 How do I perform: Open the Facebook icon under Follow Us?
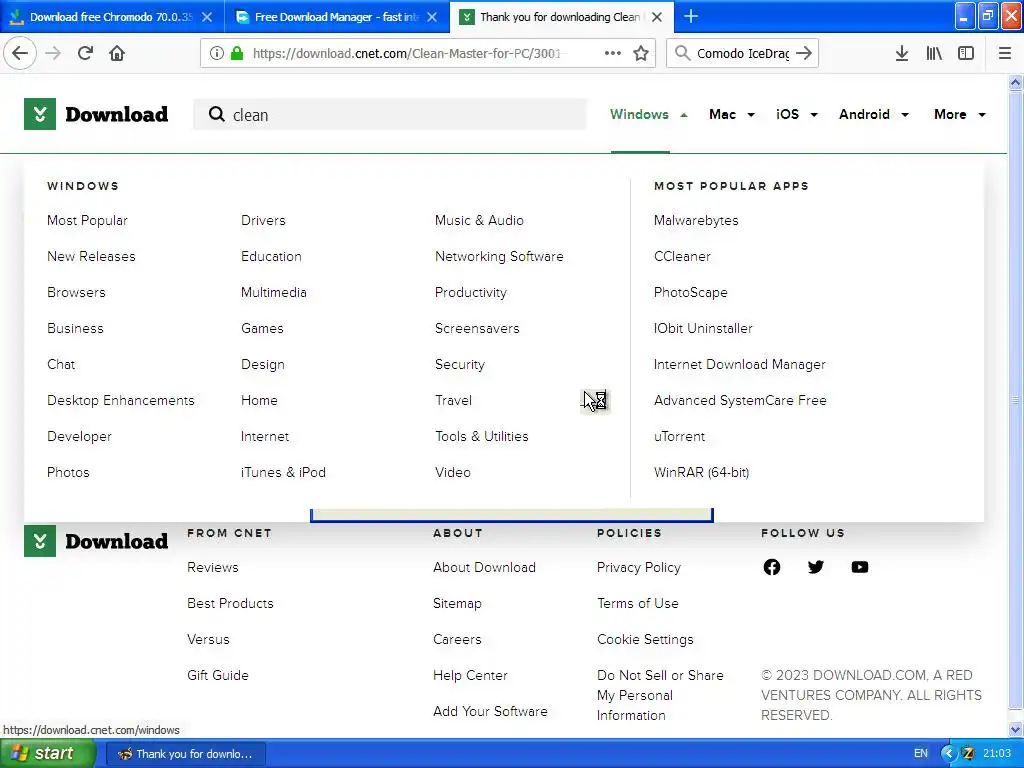click(772, 567)
